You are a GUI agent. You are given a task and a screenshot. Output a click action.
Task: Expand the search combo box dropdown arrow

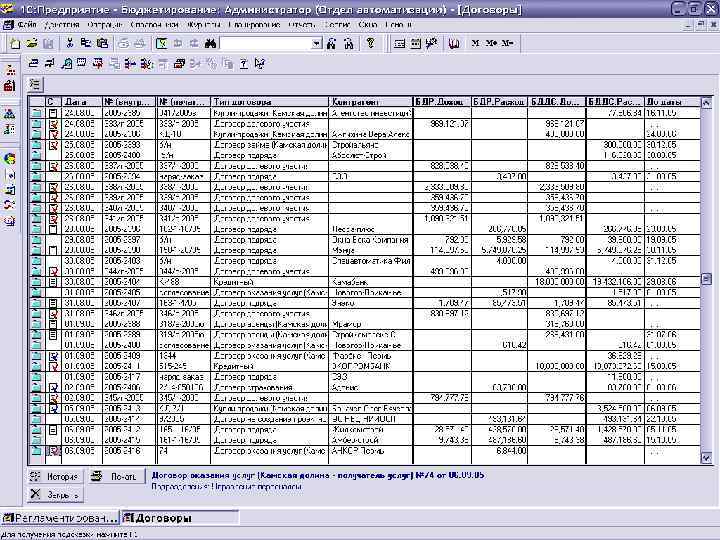pos(316,44)
